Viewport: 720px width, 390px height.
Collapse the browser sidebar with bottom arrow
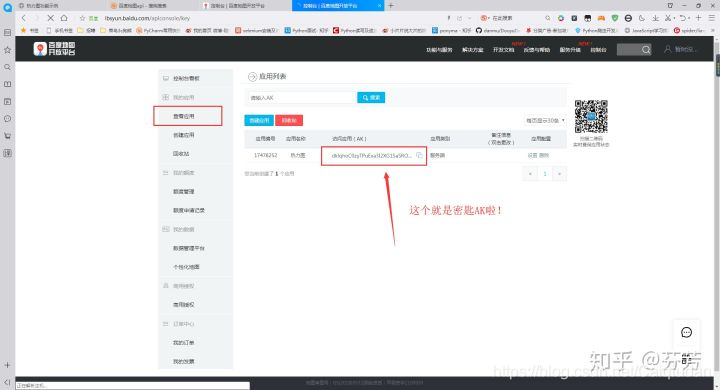[x=7, y=382]
